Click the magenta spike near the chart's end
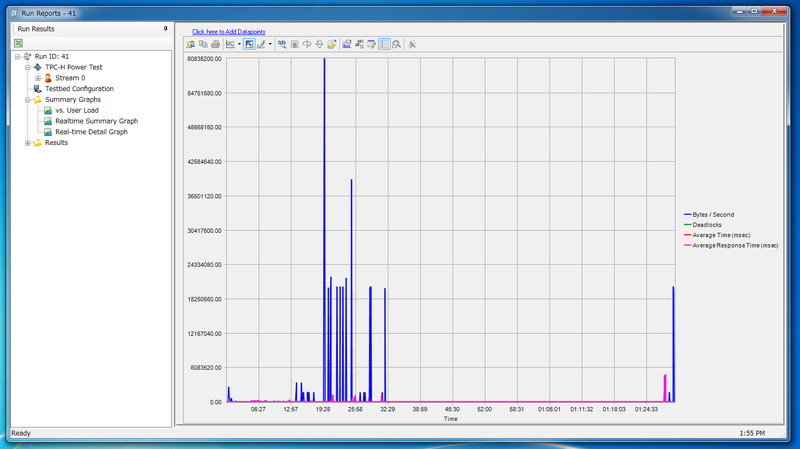The image size is (800, 449). 665,388
